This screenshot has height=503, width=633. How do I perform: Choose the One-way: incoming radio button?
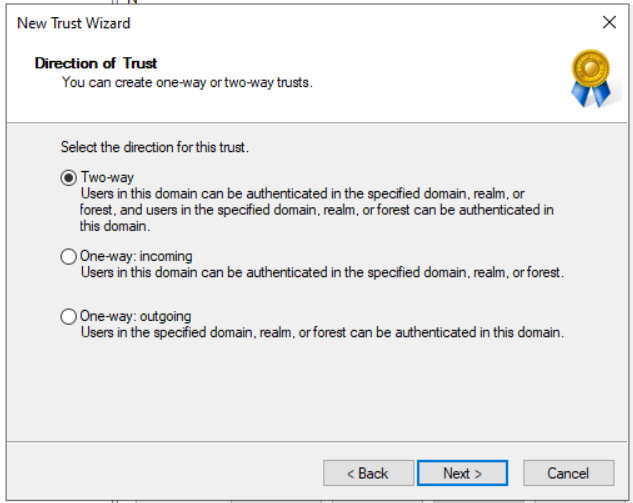pos(69,257)
